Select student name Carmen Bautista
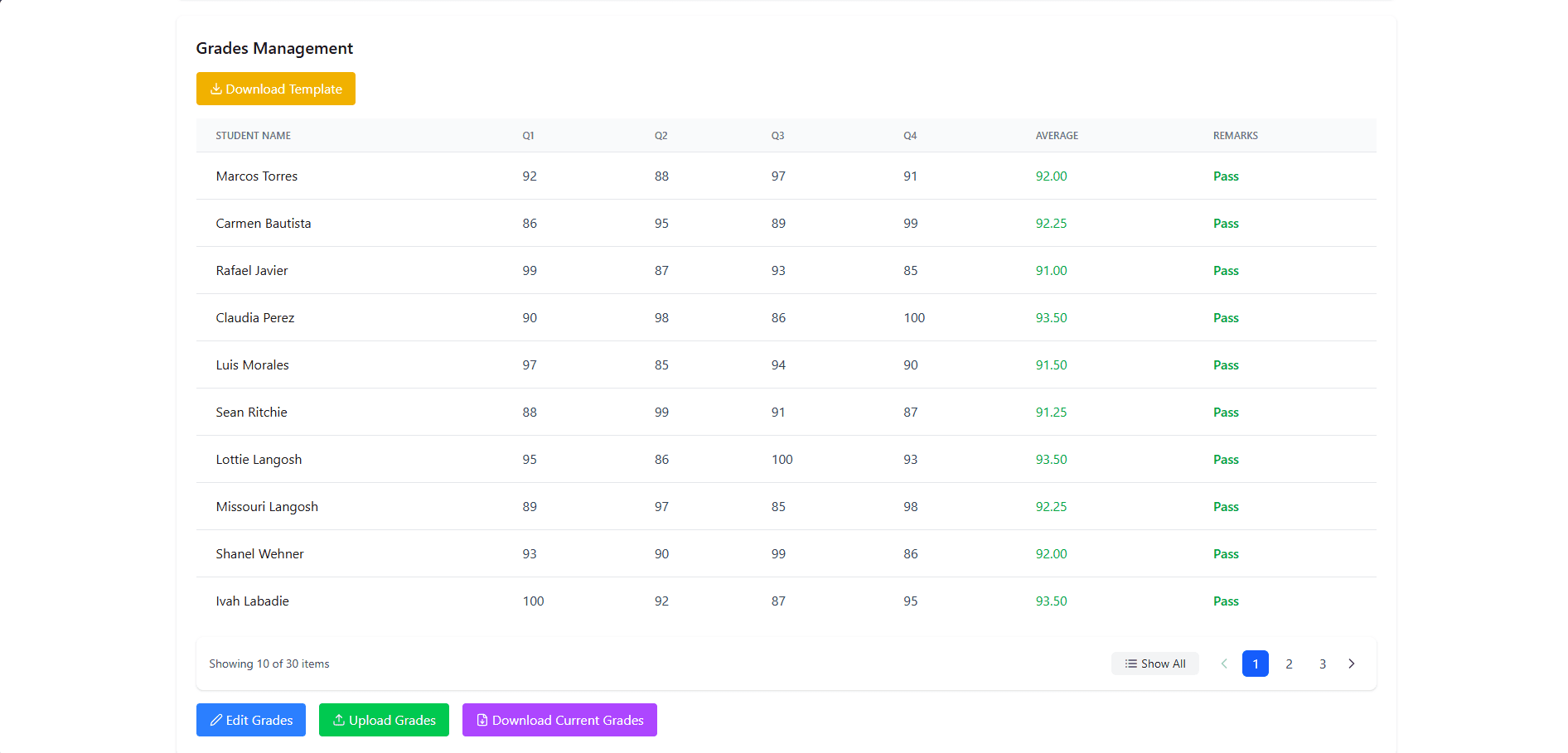 click(264, 224)
